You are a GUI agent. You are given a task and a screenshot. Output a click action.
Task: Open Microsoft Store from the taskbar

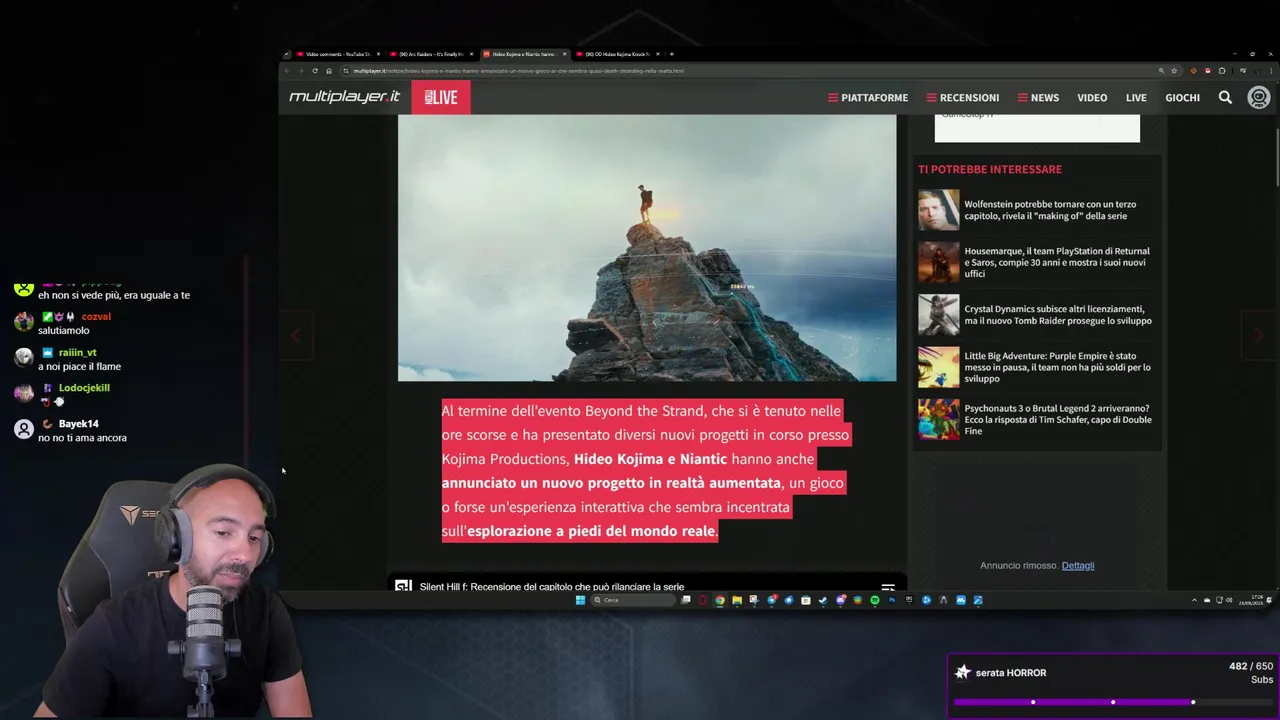[805, 600]
